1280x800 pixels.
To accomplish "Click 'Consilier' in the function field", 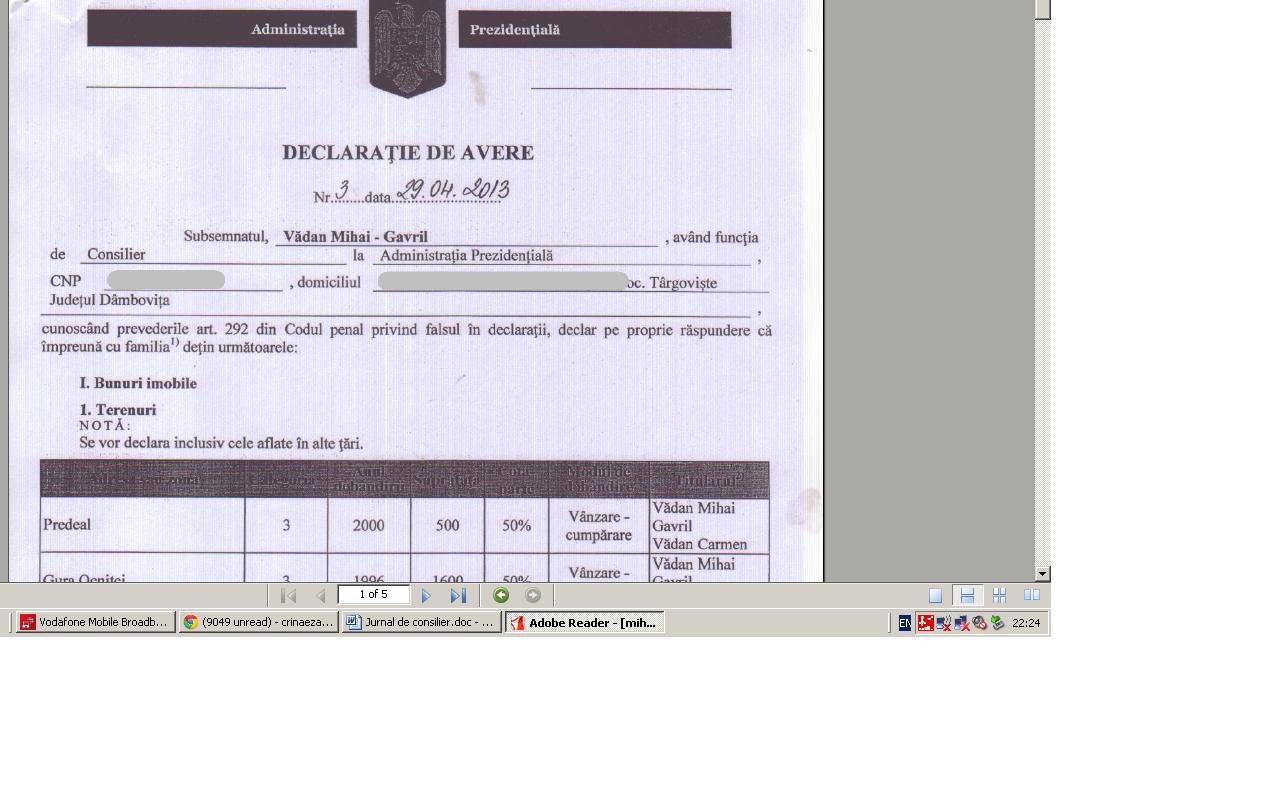I will tap(116, 255).
